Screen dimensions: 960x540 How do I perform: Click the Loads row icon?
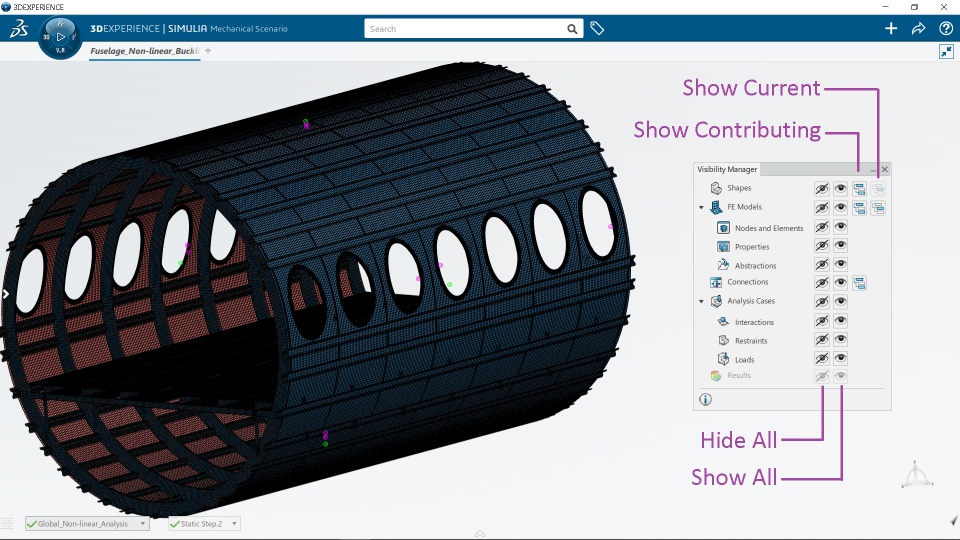[x=723, y=359]
